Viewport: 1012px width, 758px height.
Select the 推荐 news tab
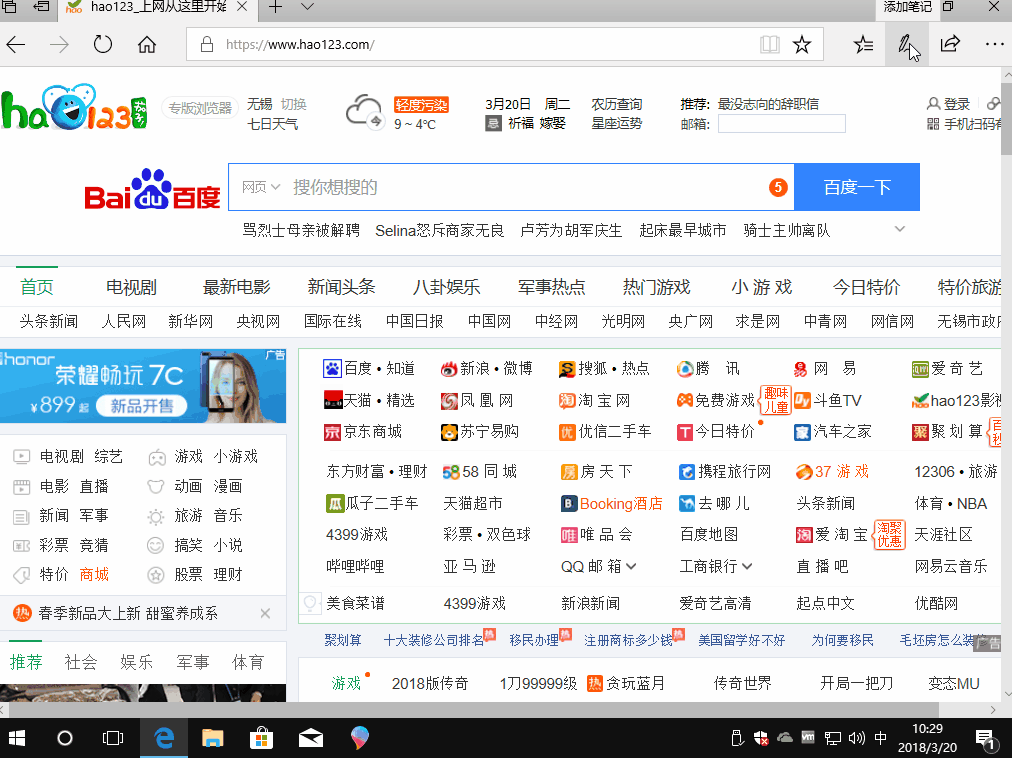(x=26, y=662)
